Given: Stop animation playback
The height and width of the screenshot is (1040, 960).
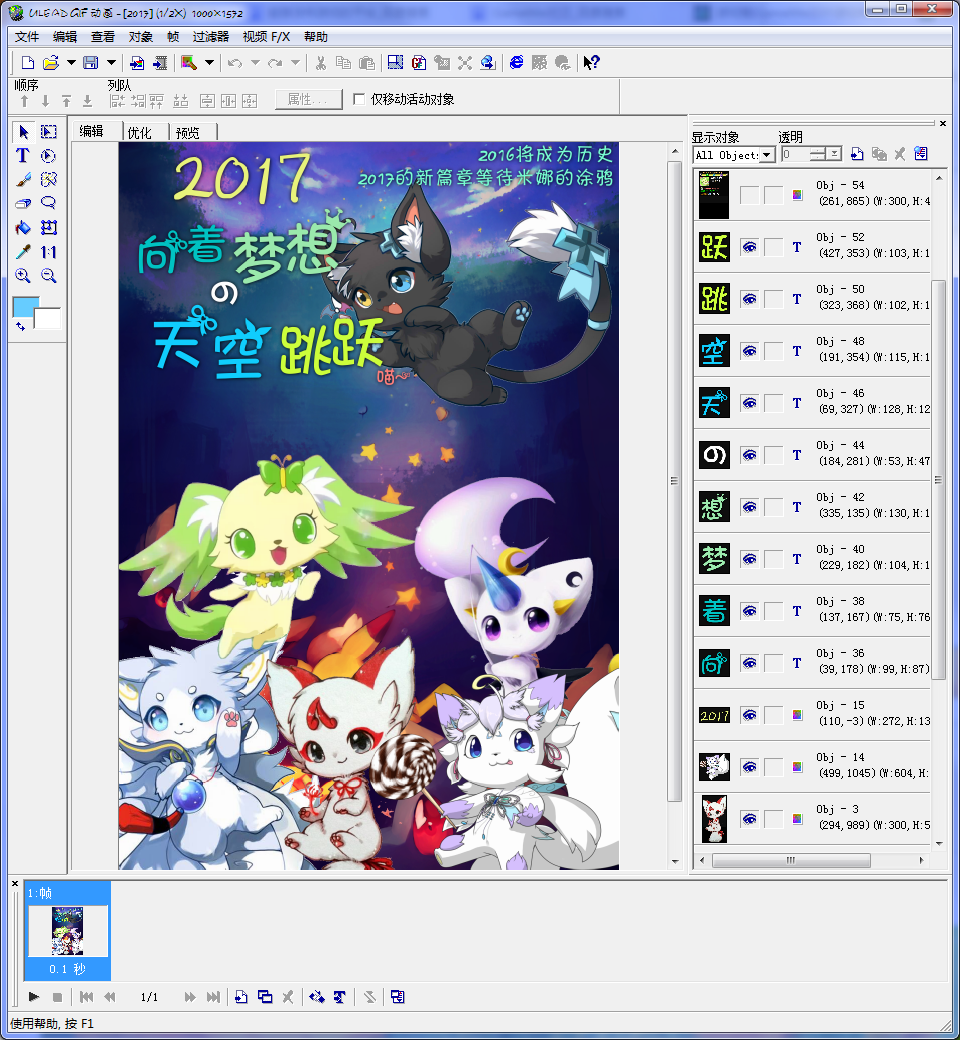Looking at the screenshot, I should [x=57, y=997].
